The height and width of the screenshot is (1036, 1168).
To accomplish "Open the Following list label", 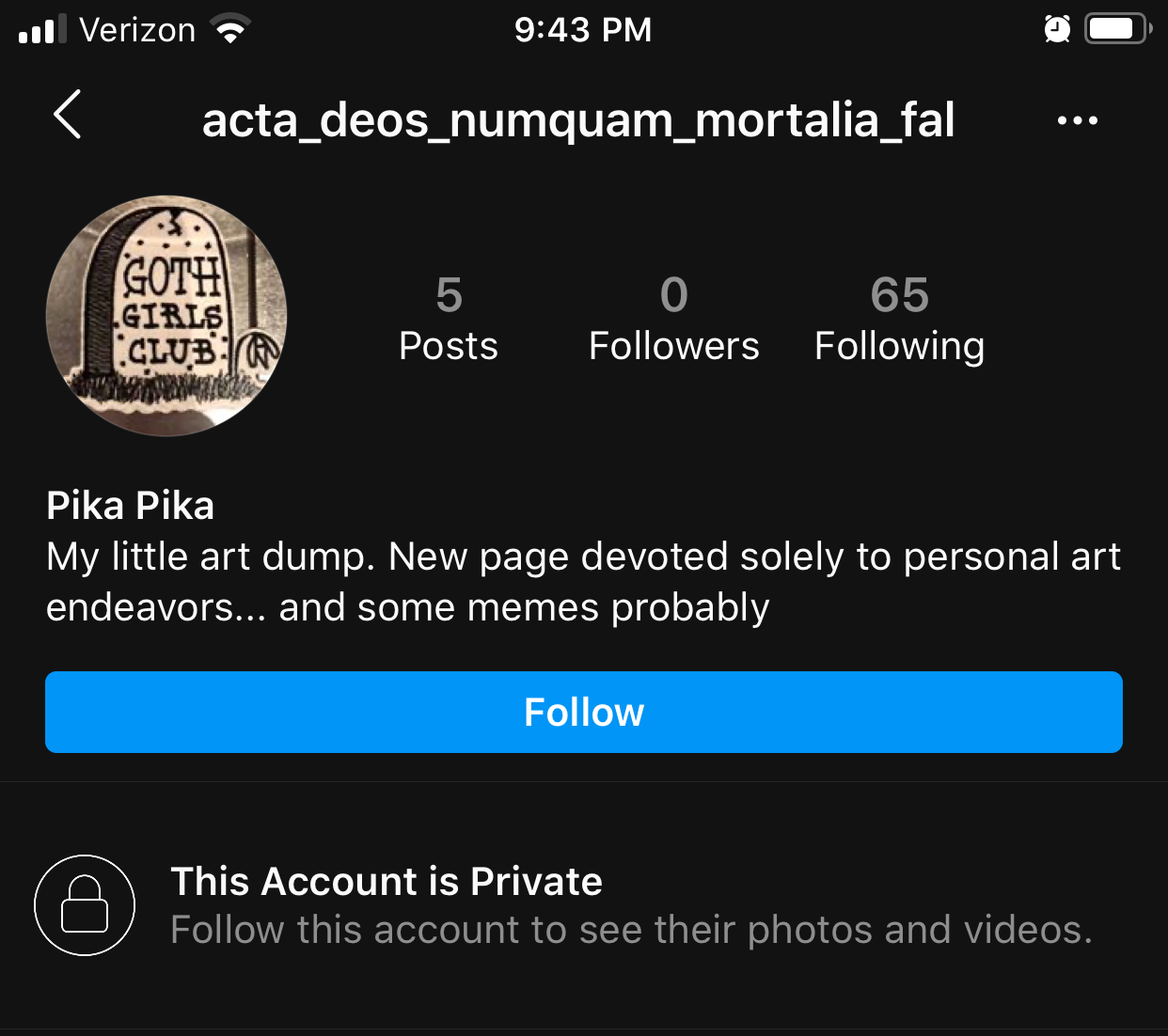I will 899,346.
